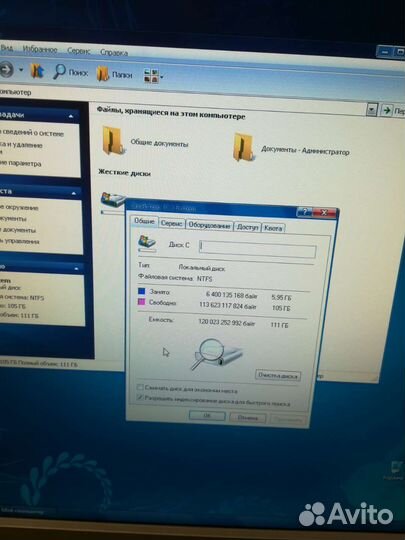Collapse the system tasks (задачи) sidebar section

point(71,116)
